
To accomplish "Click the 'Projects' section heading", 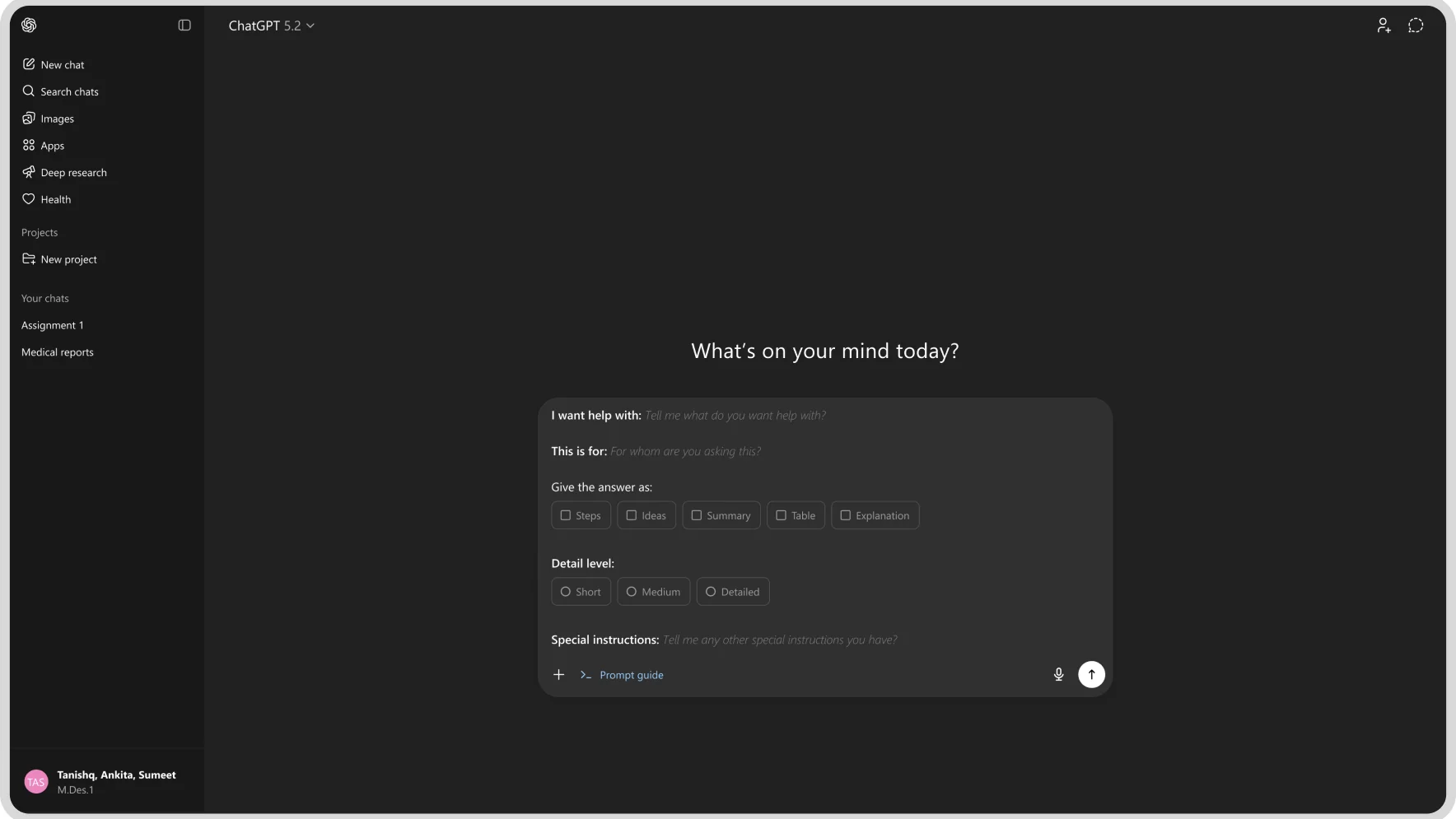I will [40, 233].
